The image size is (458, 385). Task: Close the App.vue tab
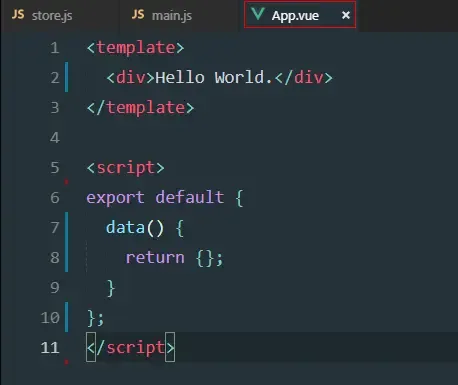click(x=346, y=15)
